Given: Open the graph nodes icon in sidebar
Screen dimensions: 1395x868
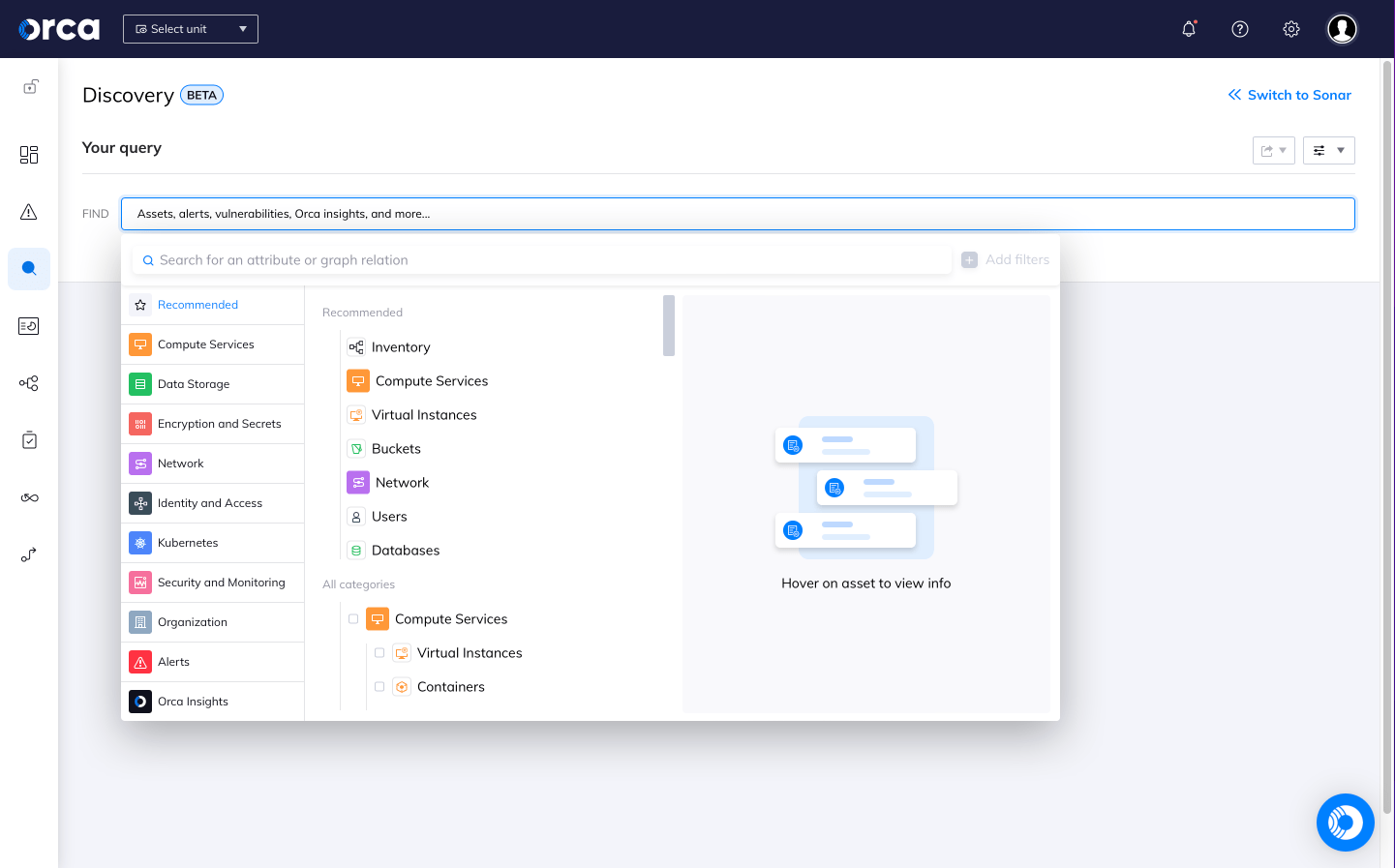Looking at the screenshot, I should pos(29,383).
